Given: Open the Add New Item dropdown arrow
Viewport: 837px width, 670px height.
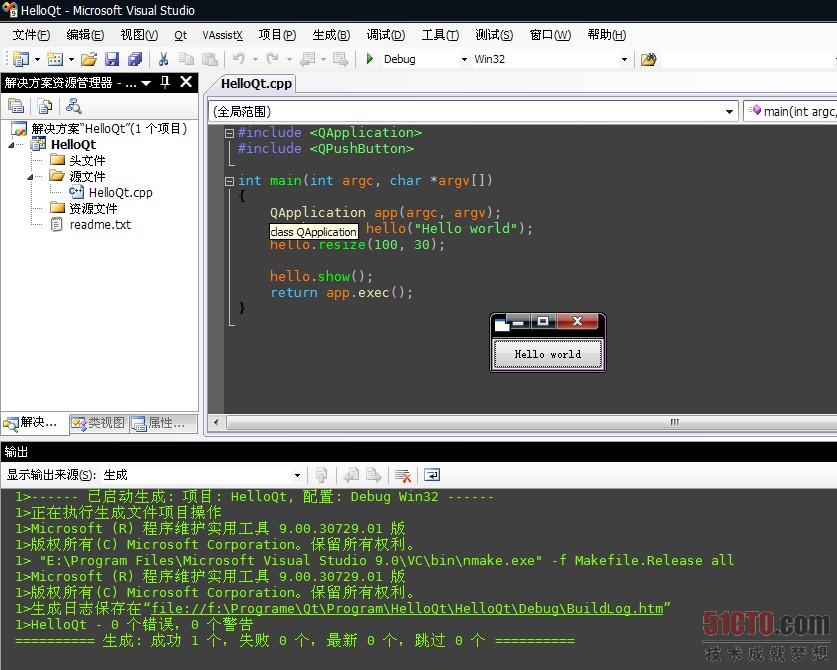Looking at the screenshot, I should point(71,59).
